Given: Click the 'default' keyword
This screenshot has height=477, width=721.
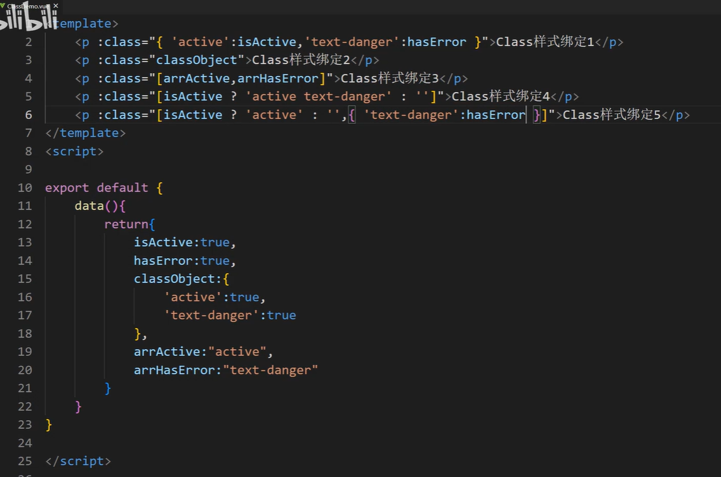Looking at the screenshot, I should point(122,188).
